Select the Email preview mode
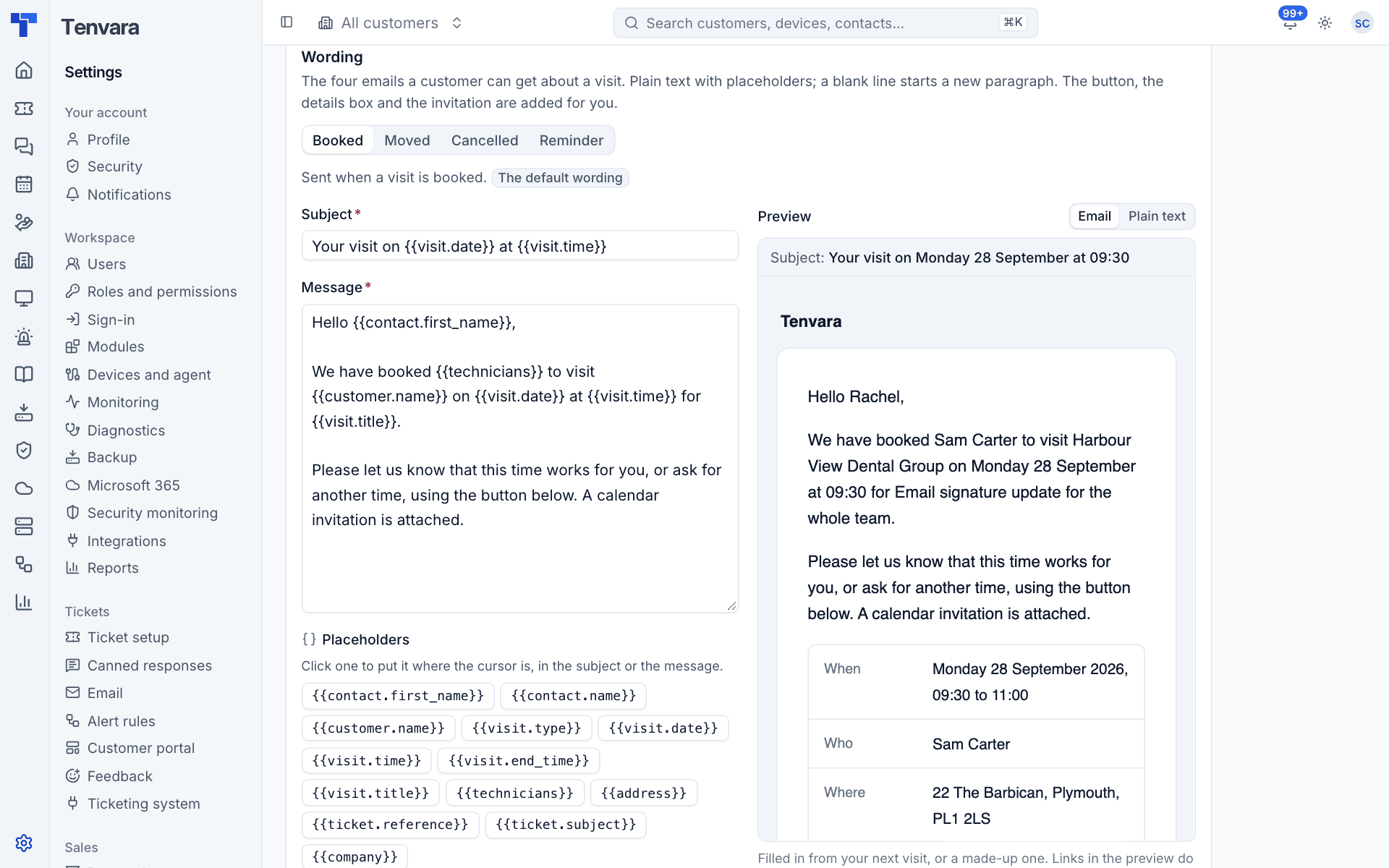This screenshot has height=868, width=1389. coord(1094,216)
